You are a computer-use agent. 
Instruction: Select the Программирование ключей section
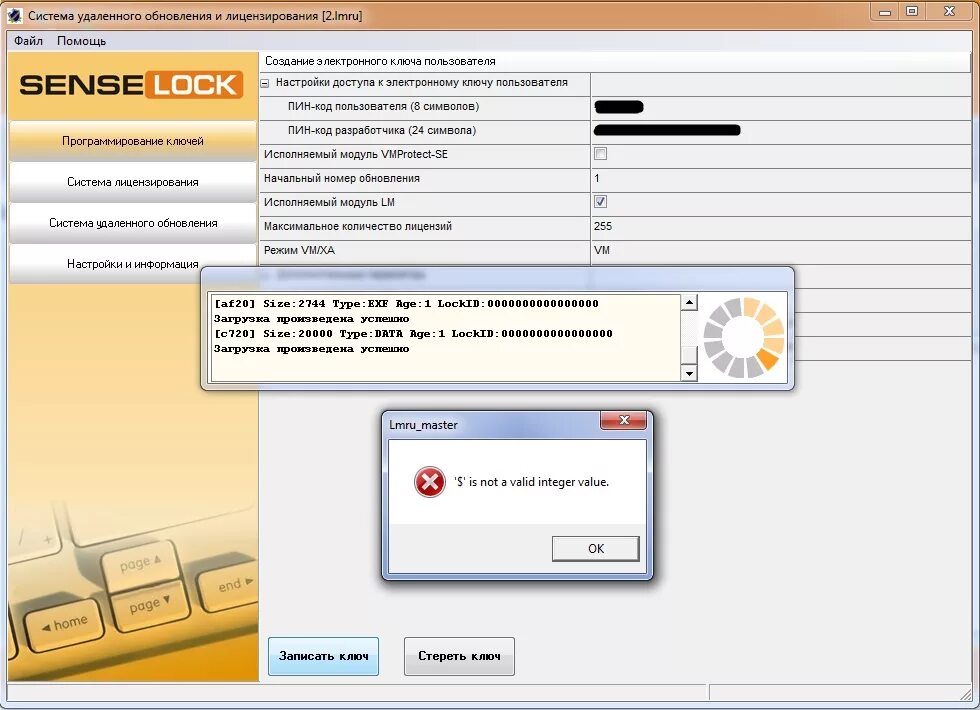[x=132, y=141]
